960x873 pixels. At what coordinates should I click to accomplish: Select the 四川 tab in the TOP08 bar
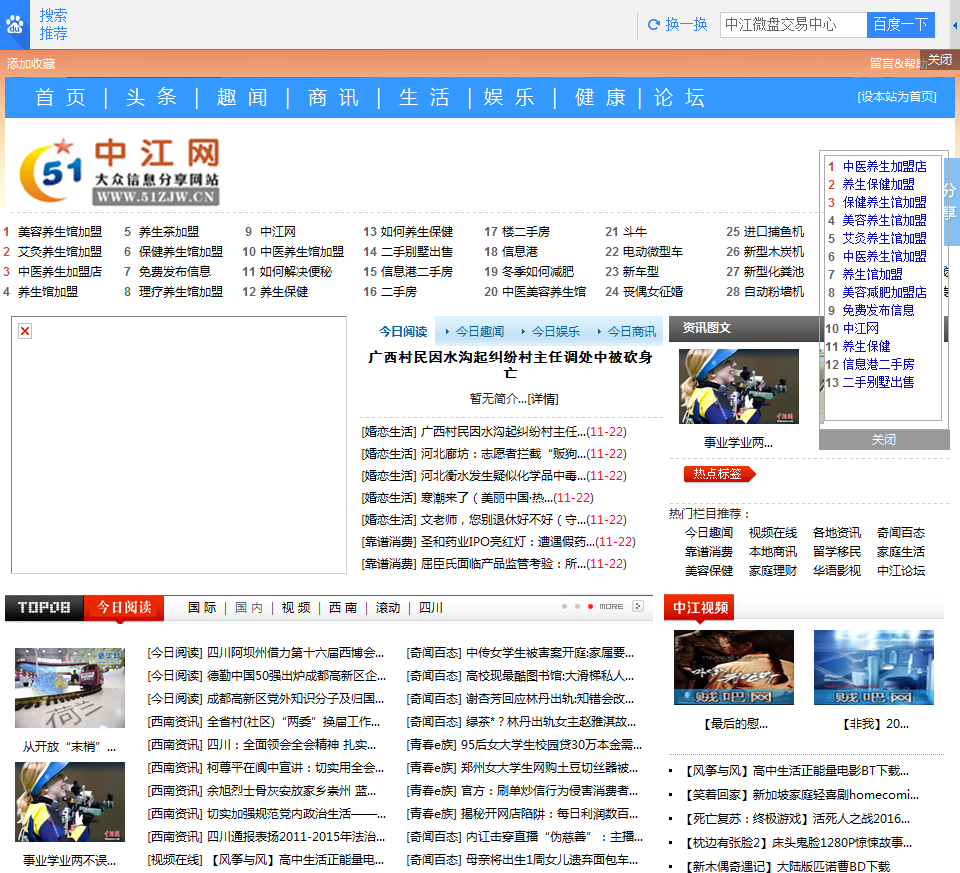pos(431,607)
